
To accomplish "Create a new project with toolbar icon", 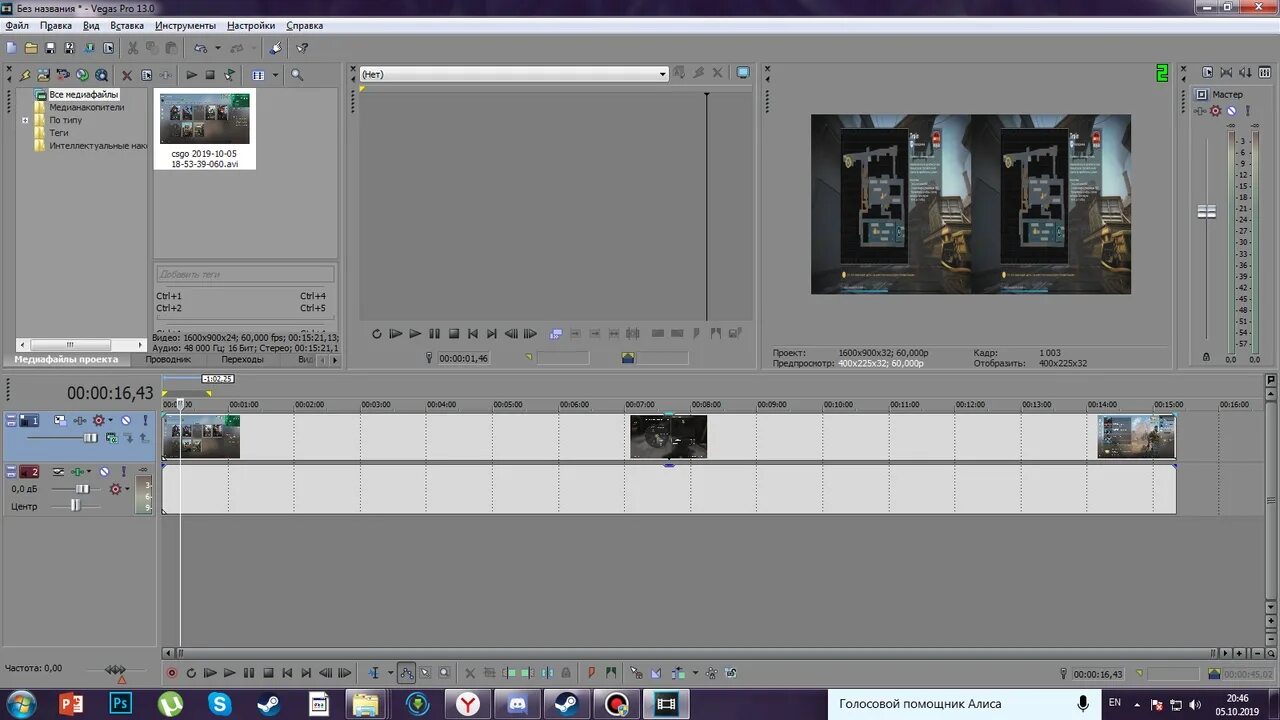I will [x=11, y=48].
